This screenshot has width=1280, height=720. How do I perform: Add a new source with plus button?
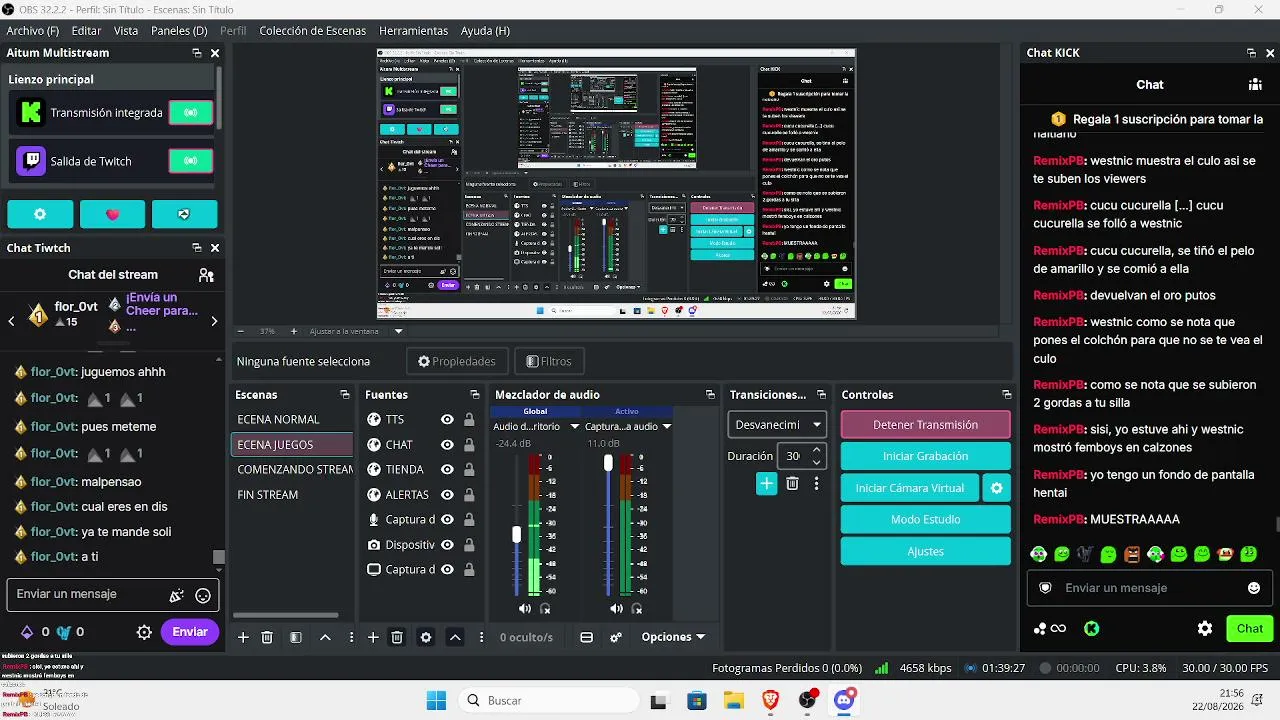[x=373, y=637]
